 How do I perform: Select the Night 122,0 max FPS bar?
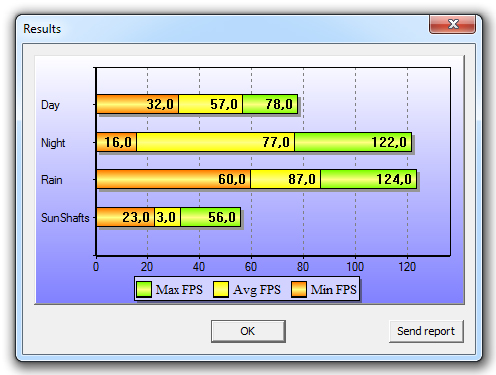click(353, 142)
